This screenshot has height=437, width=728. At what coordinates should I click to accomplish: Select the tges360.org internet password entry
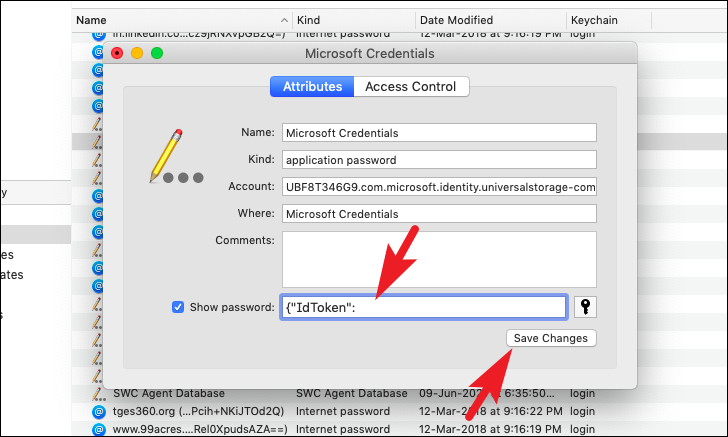(399, 411)
